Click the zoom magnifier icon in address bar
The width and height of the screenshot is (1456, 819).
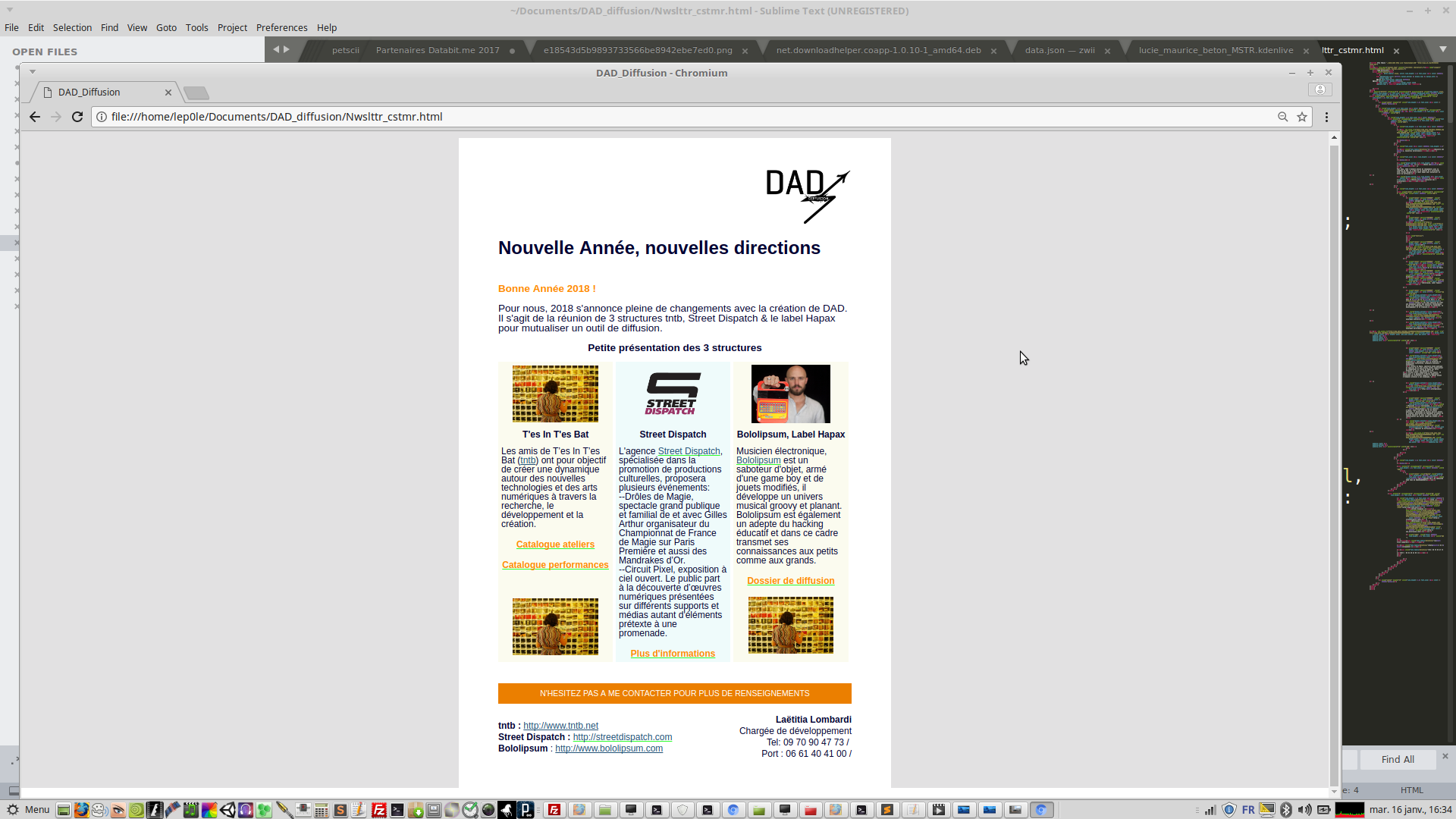(x=1282, y=117)
